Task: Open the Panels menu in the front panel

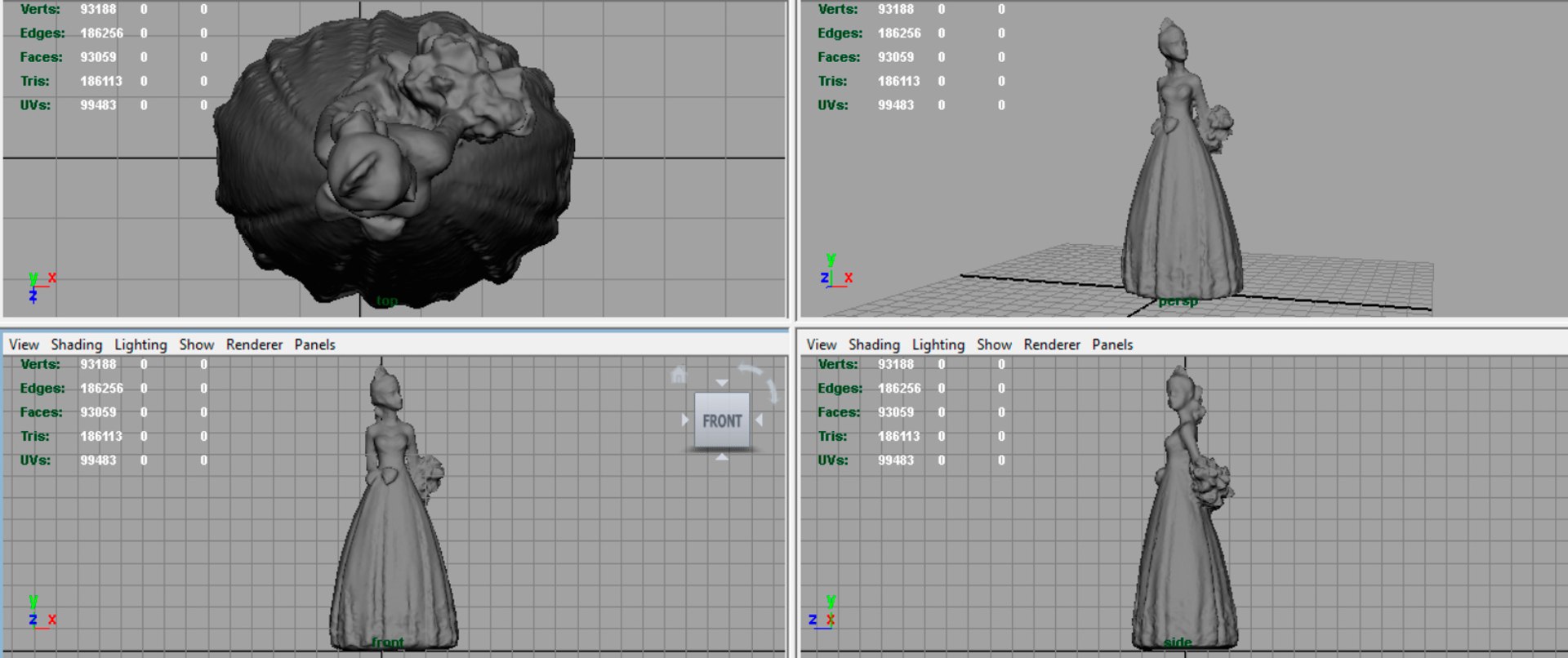Action: tap(314, 345)
